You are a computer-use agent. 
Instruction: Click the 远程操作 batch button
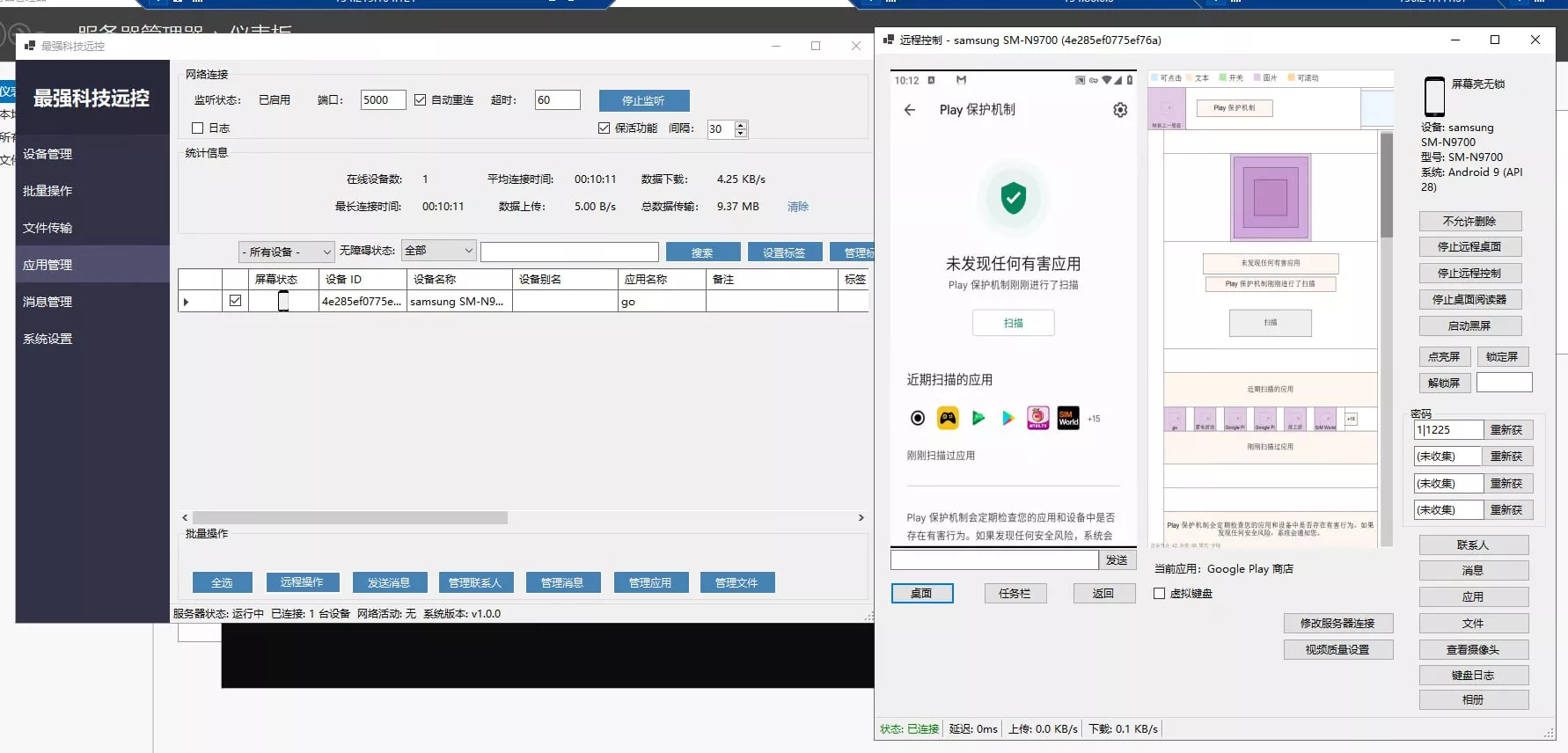coord(302,582)
